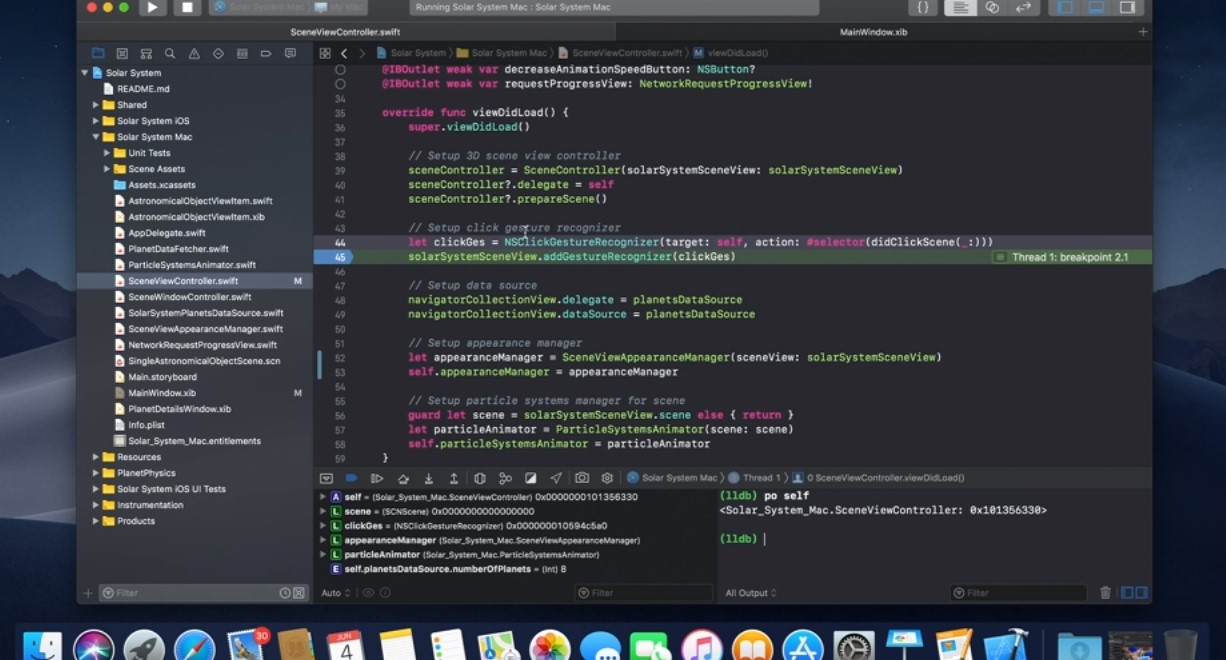Open the Debug navigator icon

[242, 53]
